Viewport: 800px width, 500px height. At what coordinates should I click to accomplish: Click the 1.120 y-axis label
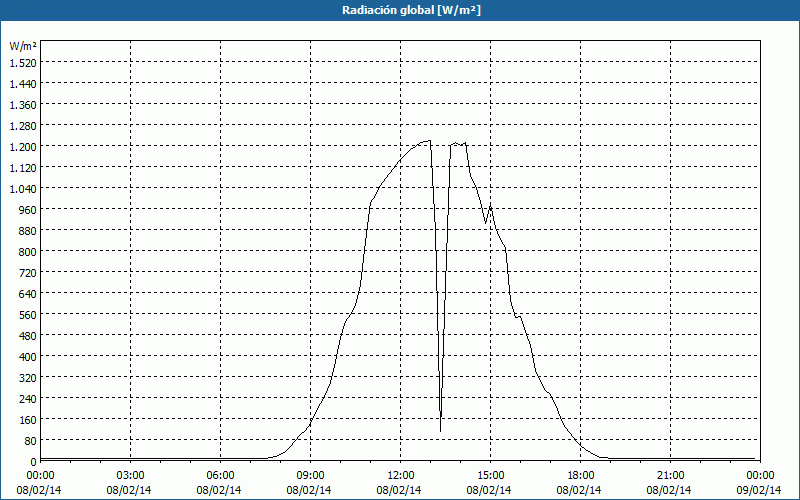[23, 167]
